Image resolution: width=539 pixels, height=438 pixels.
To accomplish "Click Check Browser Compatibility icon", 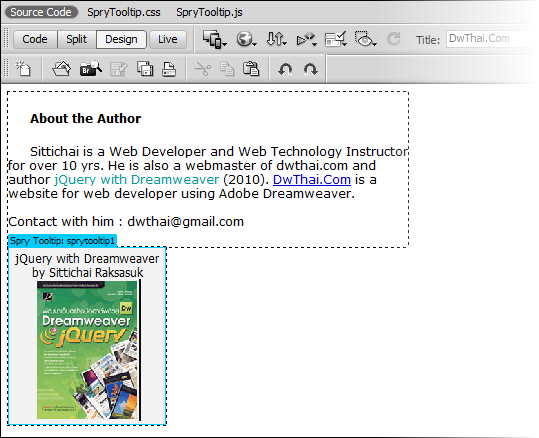I will (336, 40).
